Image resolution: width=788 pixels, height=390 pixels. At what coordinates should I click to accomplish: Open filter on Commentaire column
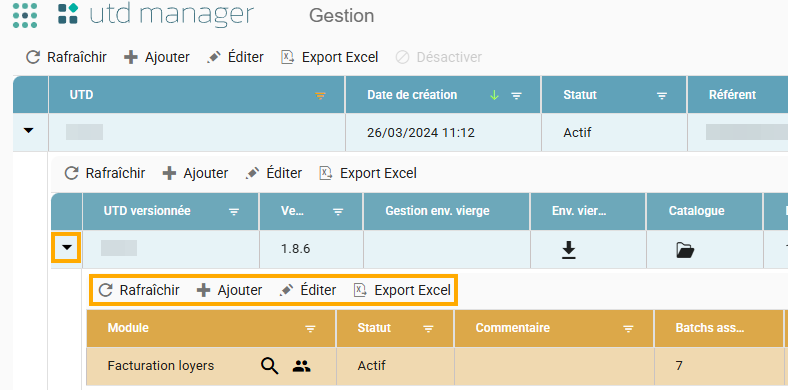pos(628,329)
